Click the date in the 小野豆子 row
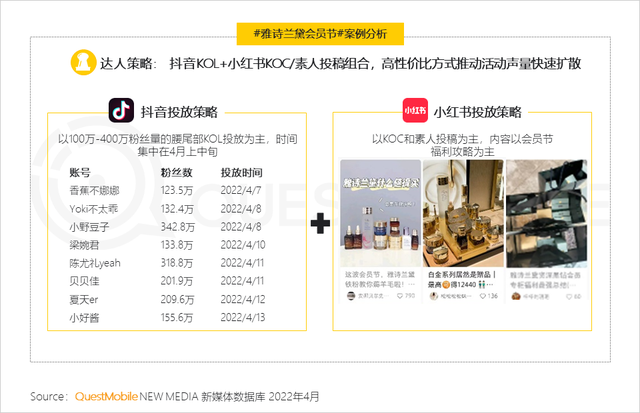The image size is (640, 413). [241, 227]
